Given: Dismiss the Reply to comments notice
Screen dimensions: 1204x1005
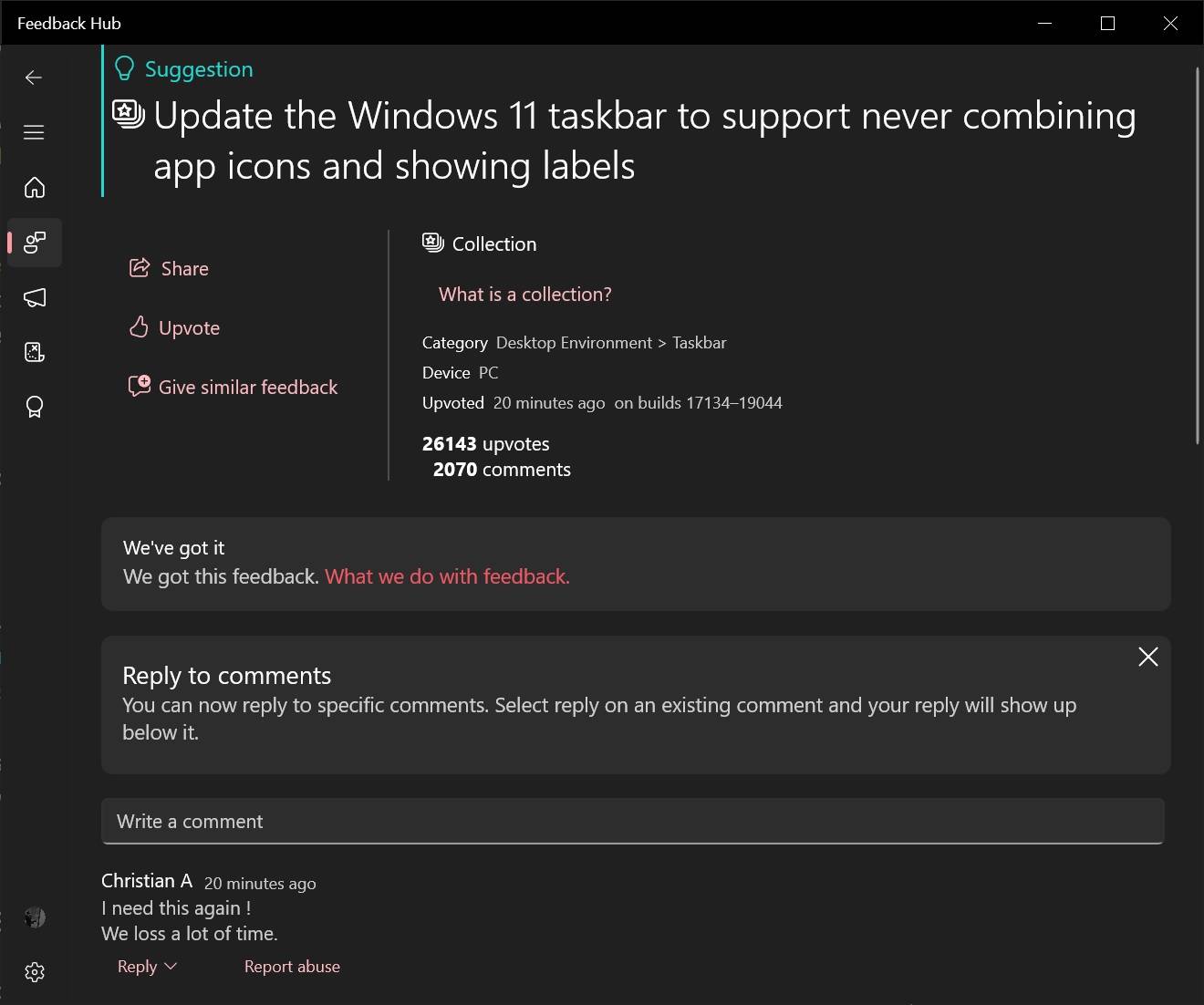Looking at the screenshot, I should 1147,657.
